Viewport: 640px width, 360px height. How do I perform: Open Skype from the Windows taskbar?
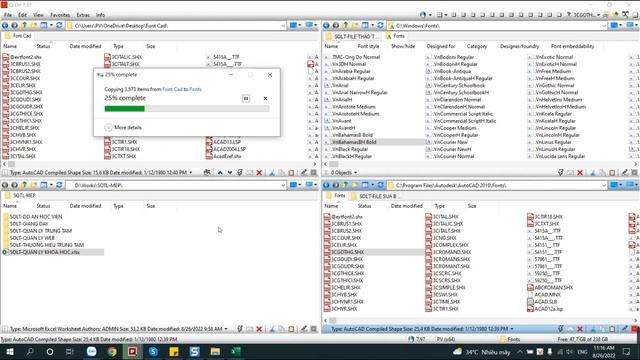[x=153, y=351]
